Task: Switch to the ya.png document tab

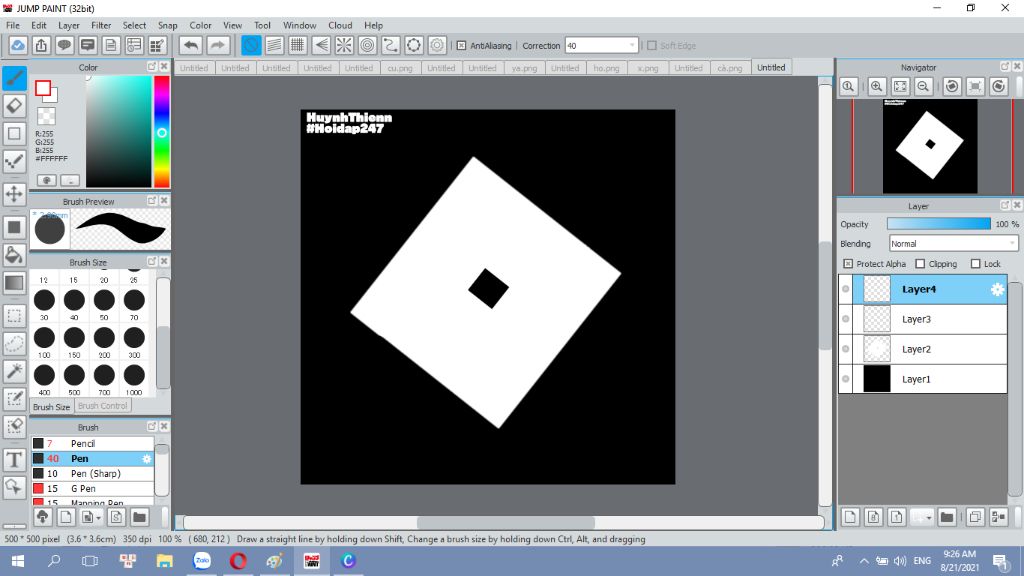Action: point(524,67)
